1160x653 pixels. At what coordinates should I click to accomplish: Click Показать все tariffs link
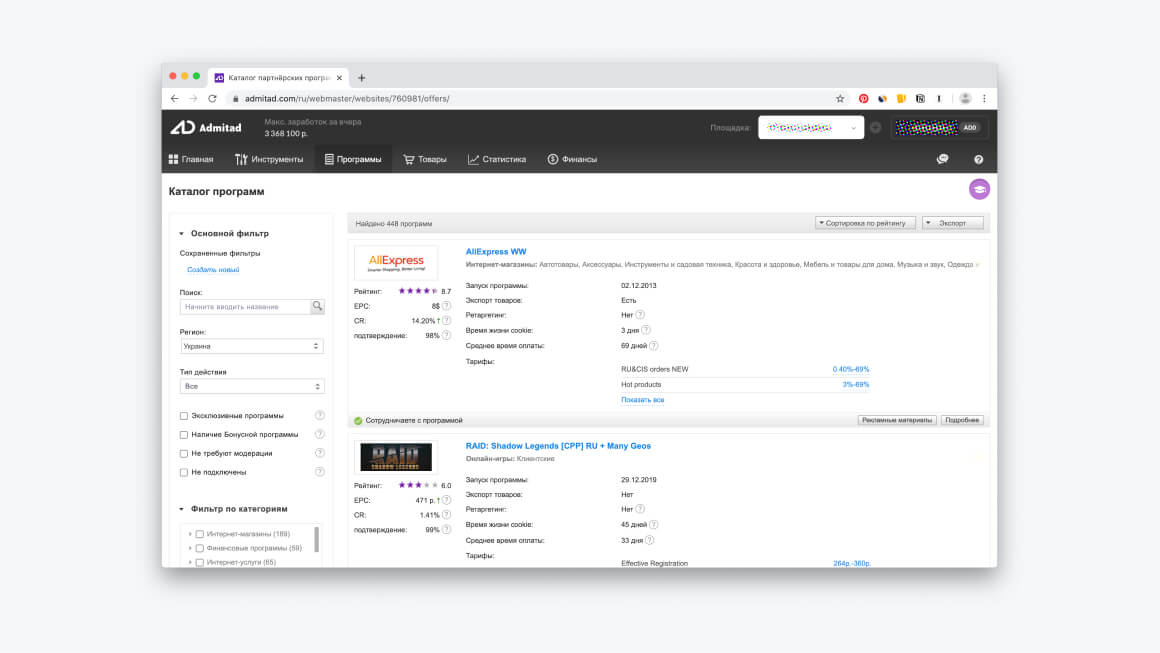642,400
